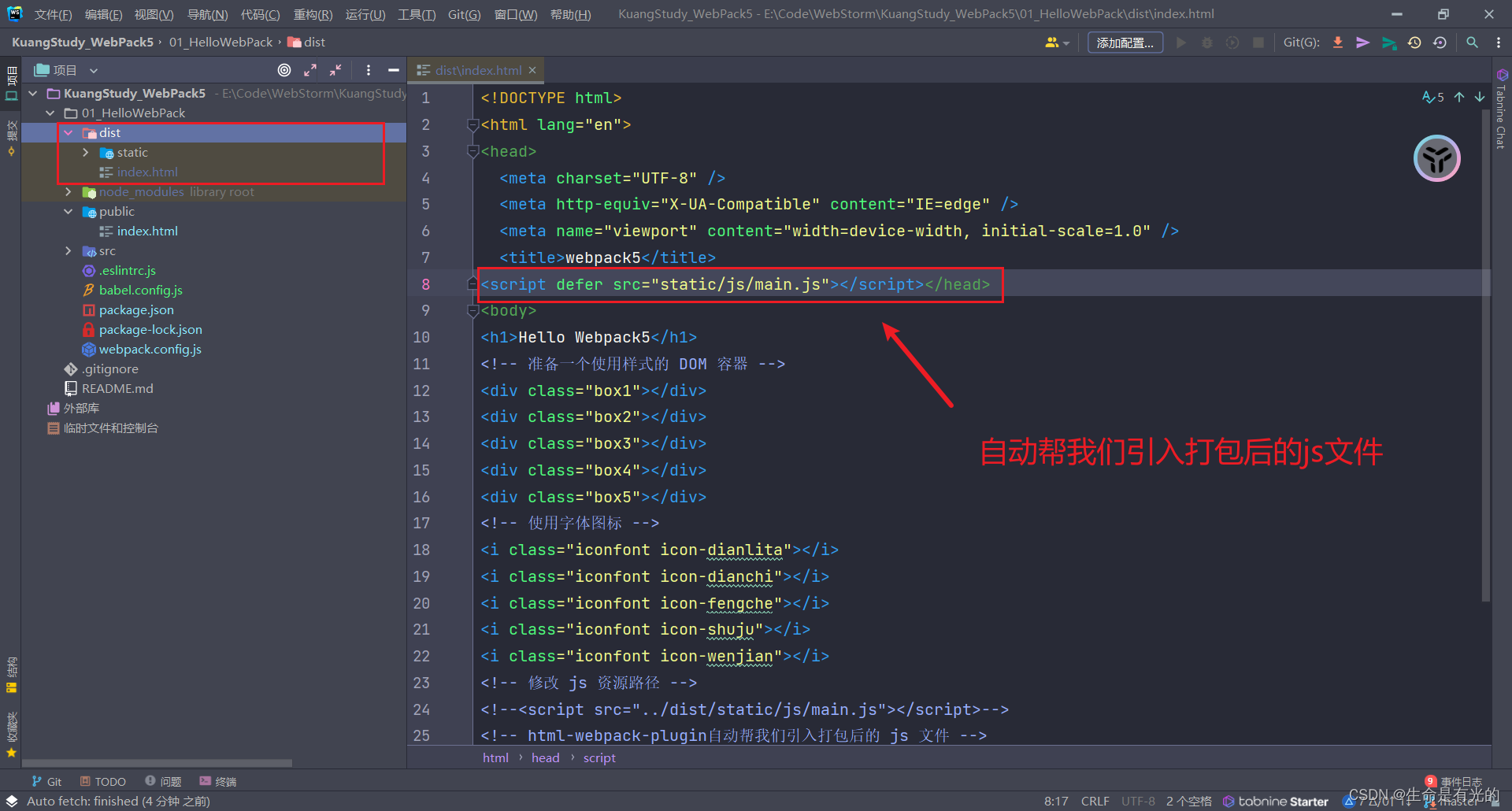
Task: Fold the body tag at line 9
Action: click(x=472, y=311)
